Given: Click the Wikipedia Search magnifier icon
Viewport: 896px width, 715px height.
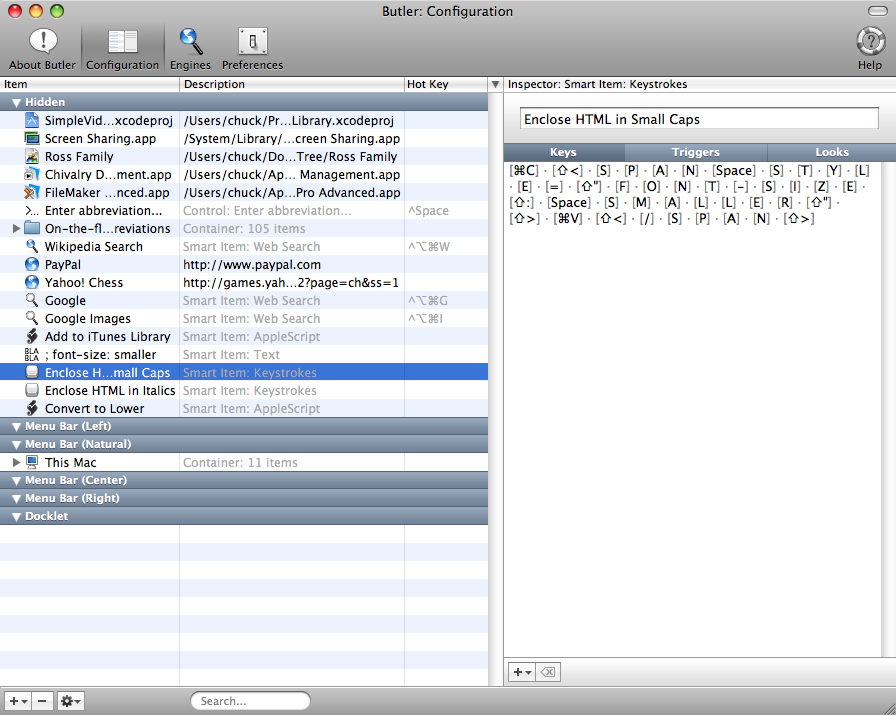Looking at the screenshot, I should pos(32,246).
